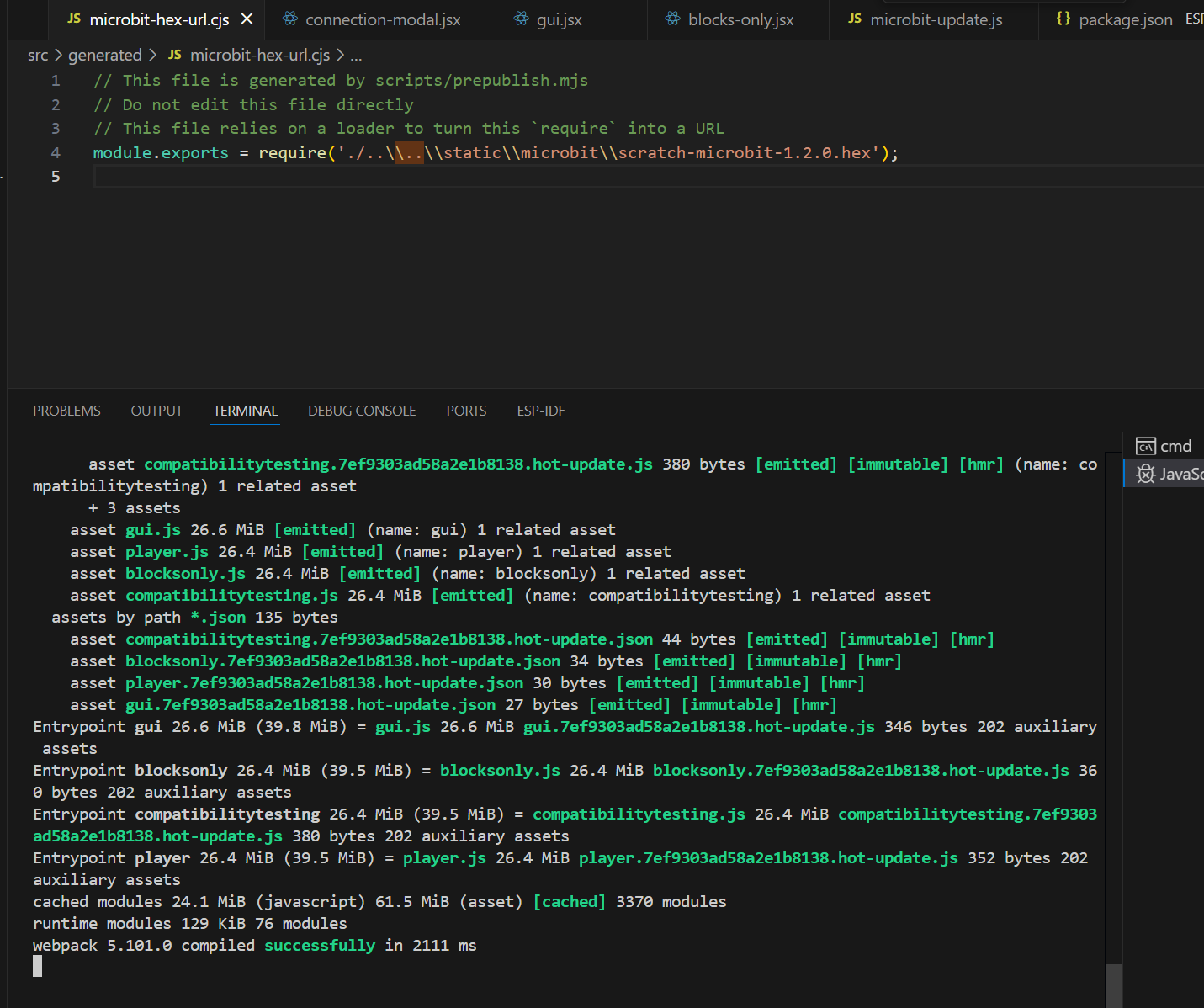Viewport: 1204px width, 1008px height.
Task: Click the terminal cursor prompt block
Action: coord(37,966)
